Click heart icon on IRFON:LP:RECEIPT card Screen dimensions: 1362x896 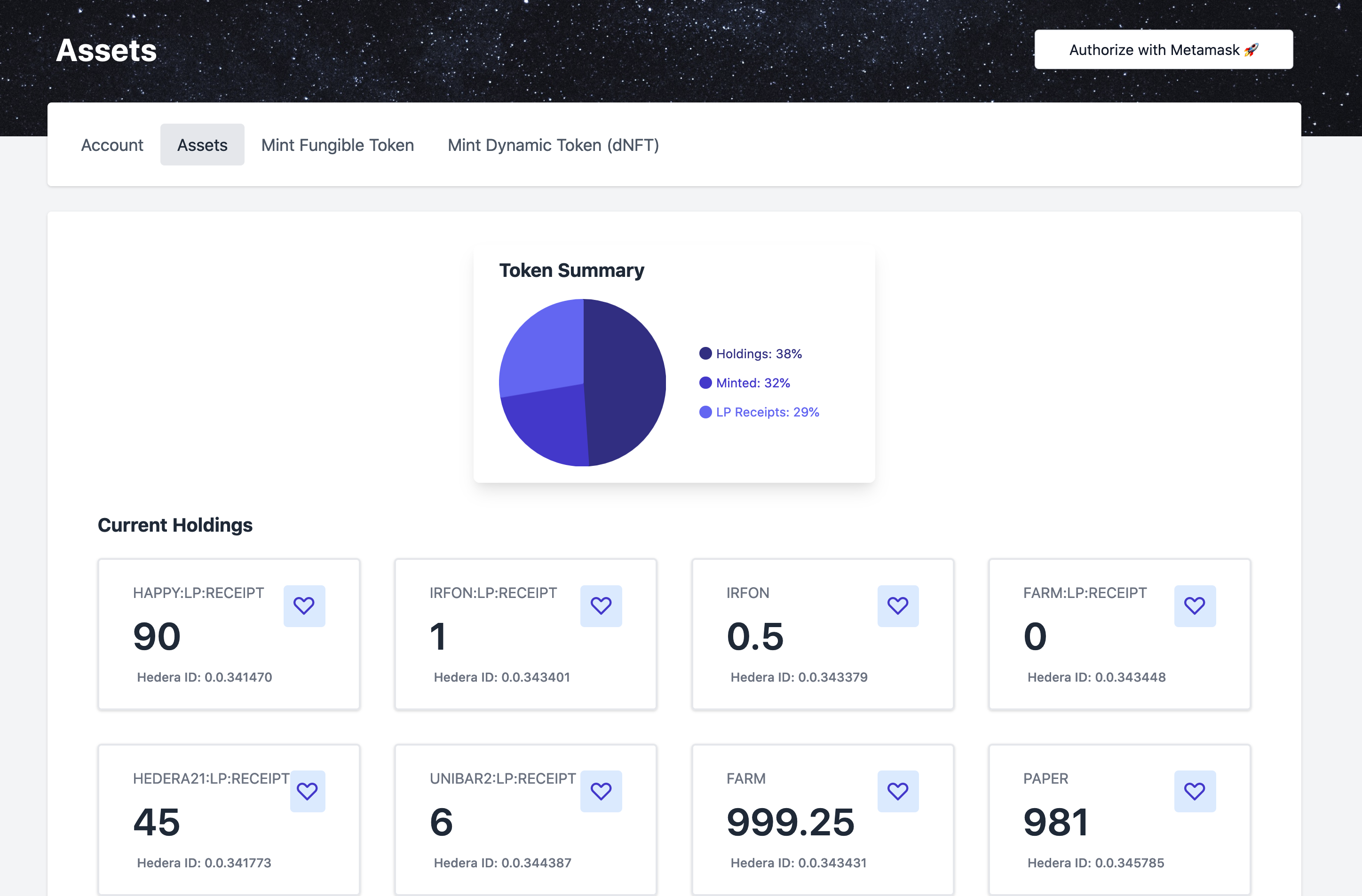tap(601, 605)
